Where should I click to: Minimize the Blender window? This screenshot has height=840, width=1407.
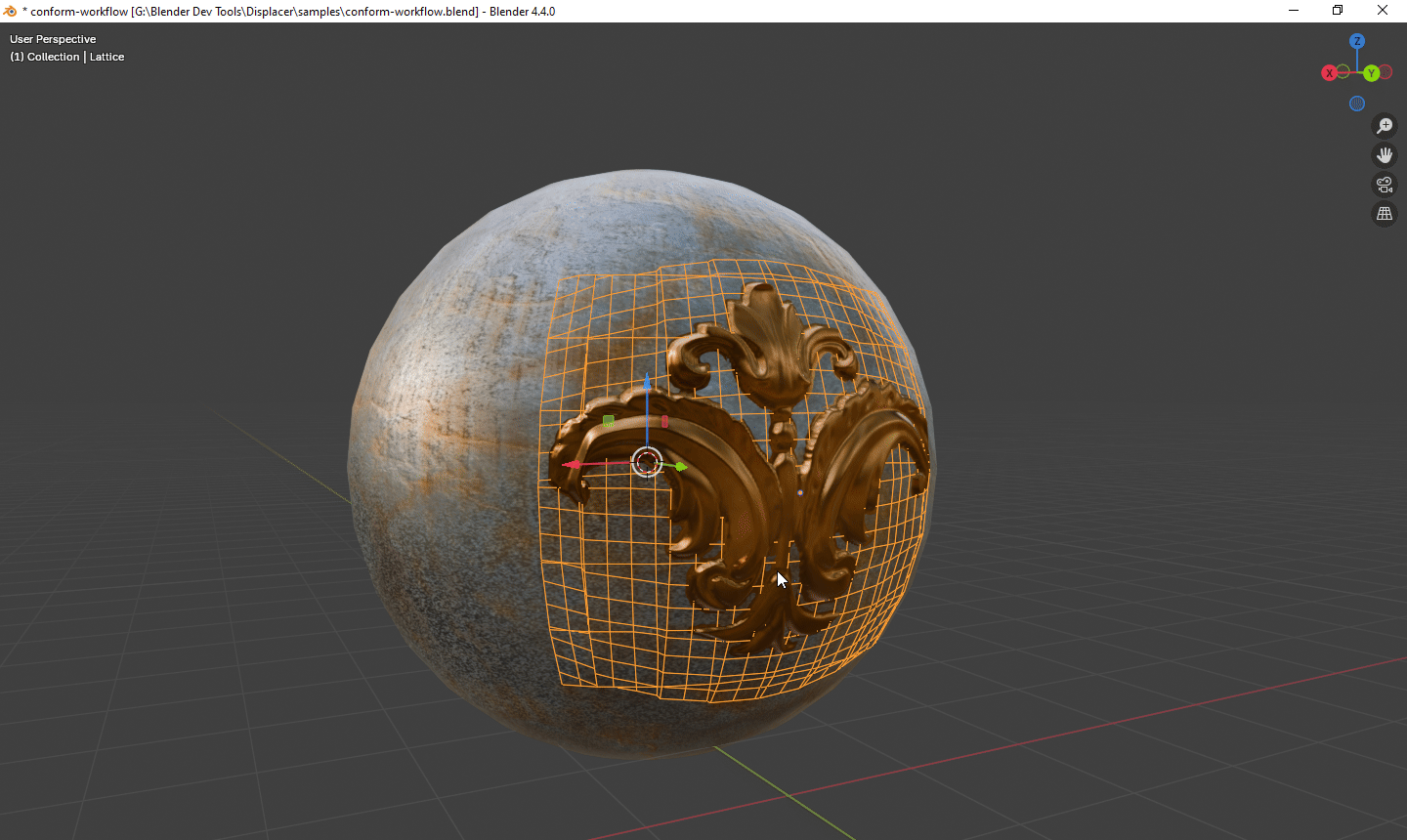[x=1294, y=11]
